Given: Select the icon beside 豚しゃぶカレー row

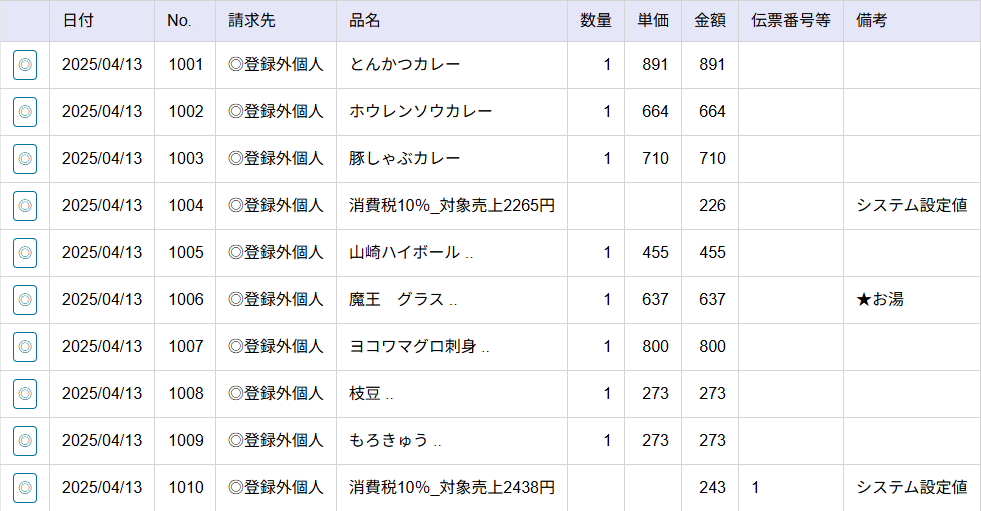Looking at the screenshot, I should (25, 159).
